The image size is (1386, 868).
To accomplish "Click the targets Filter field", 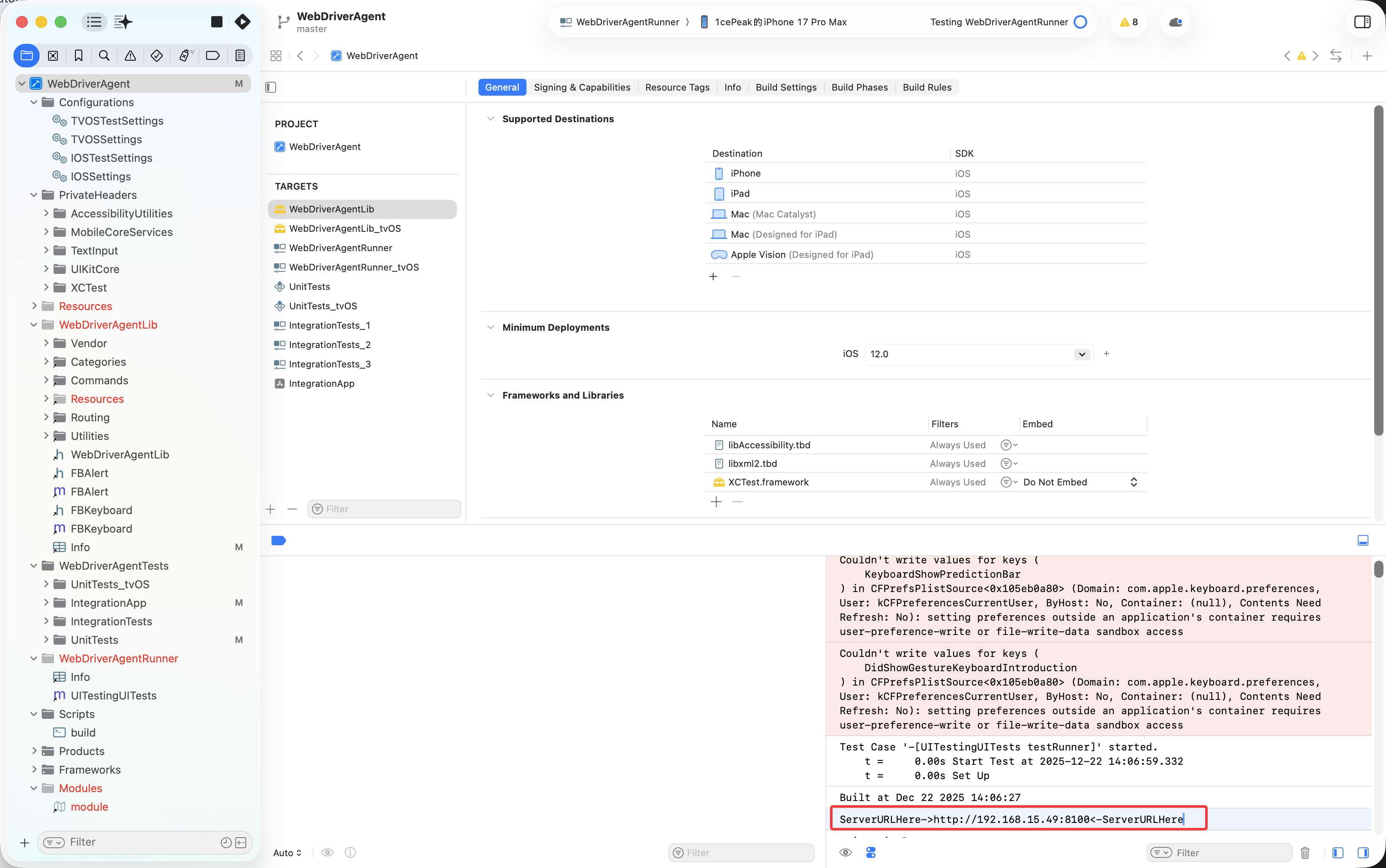I will coord(385,509).
